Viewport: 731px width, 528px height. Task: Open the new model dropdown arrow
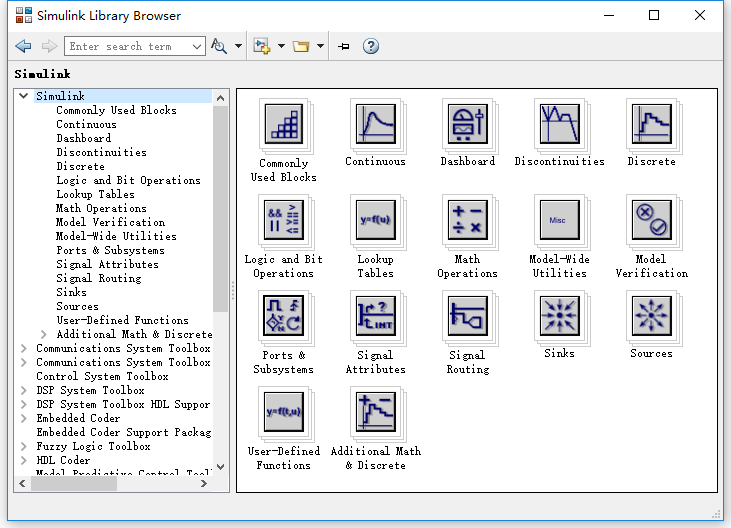coord(281,46)
